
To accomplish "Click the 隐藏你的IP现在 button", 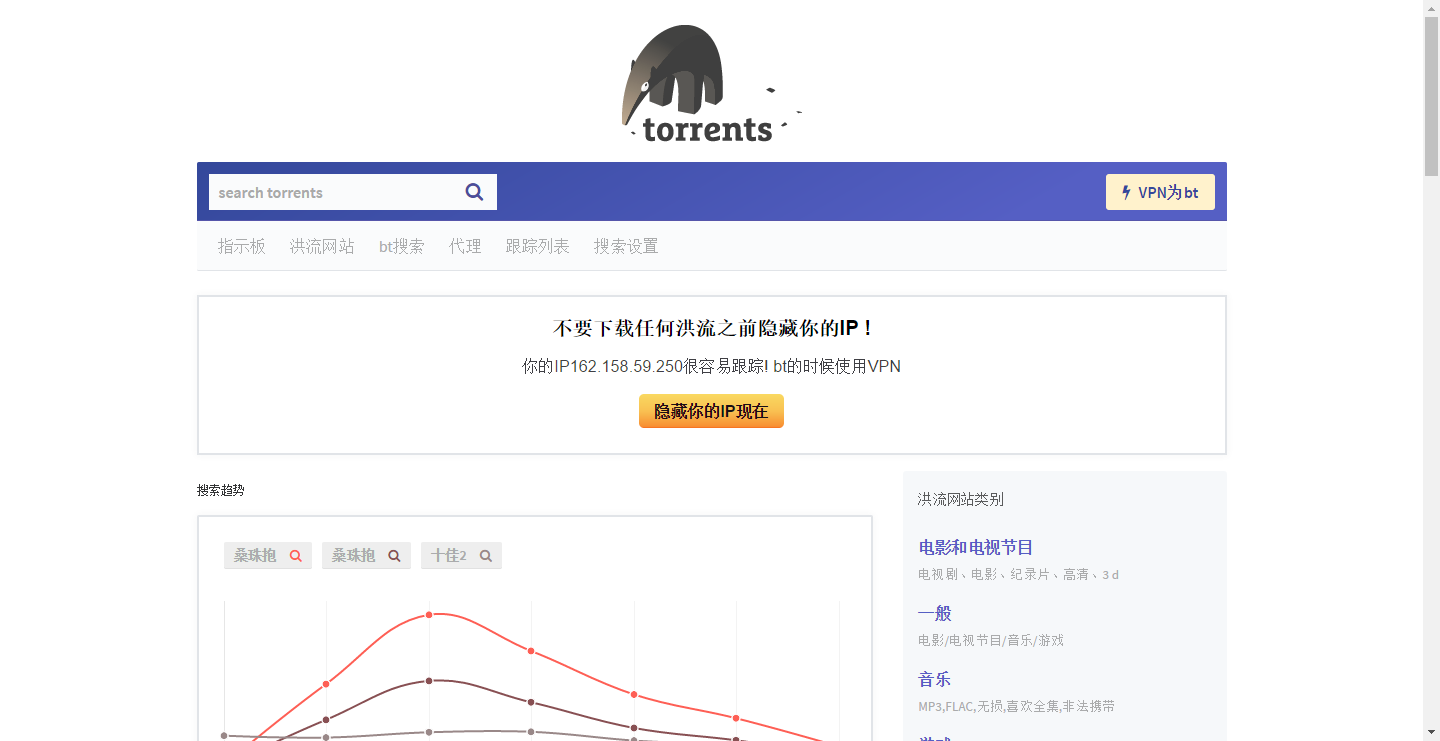I will pos(711,411).
